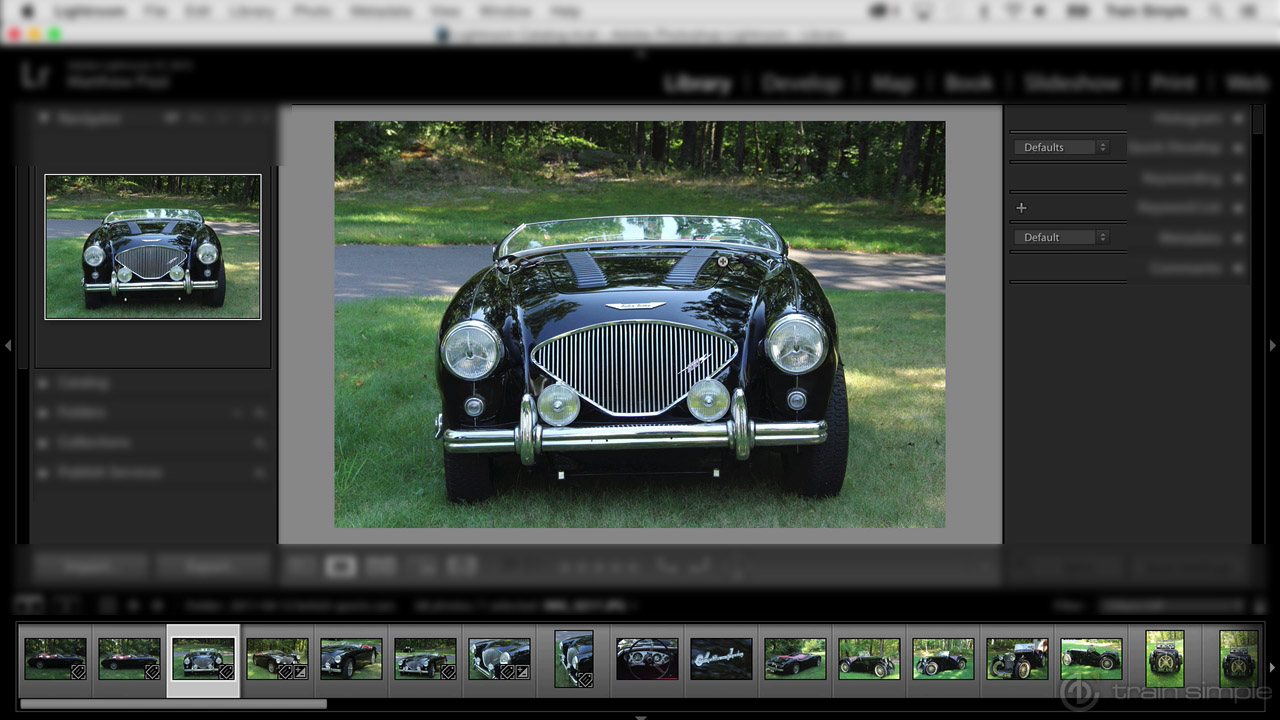Select the Grid view icon in the toolbar
Screen dimensions: 1280x720
(298, 566)
